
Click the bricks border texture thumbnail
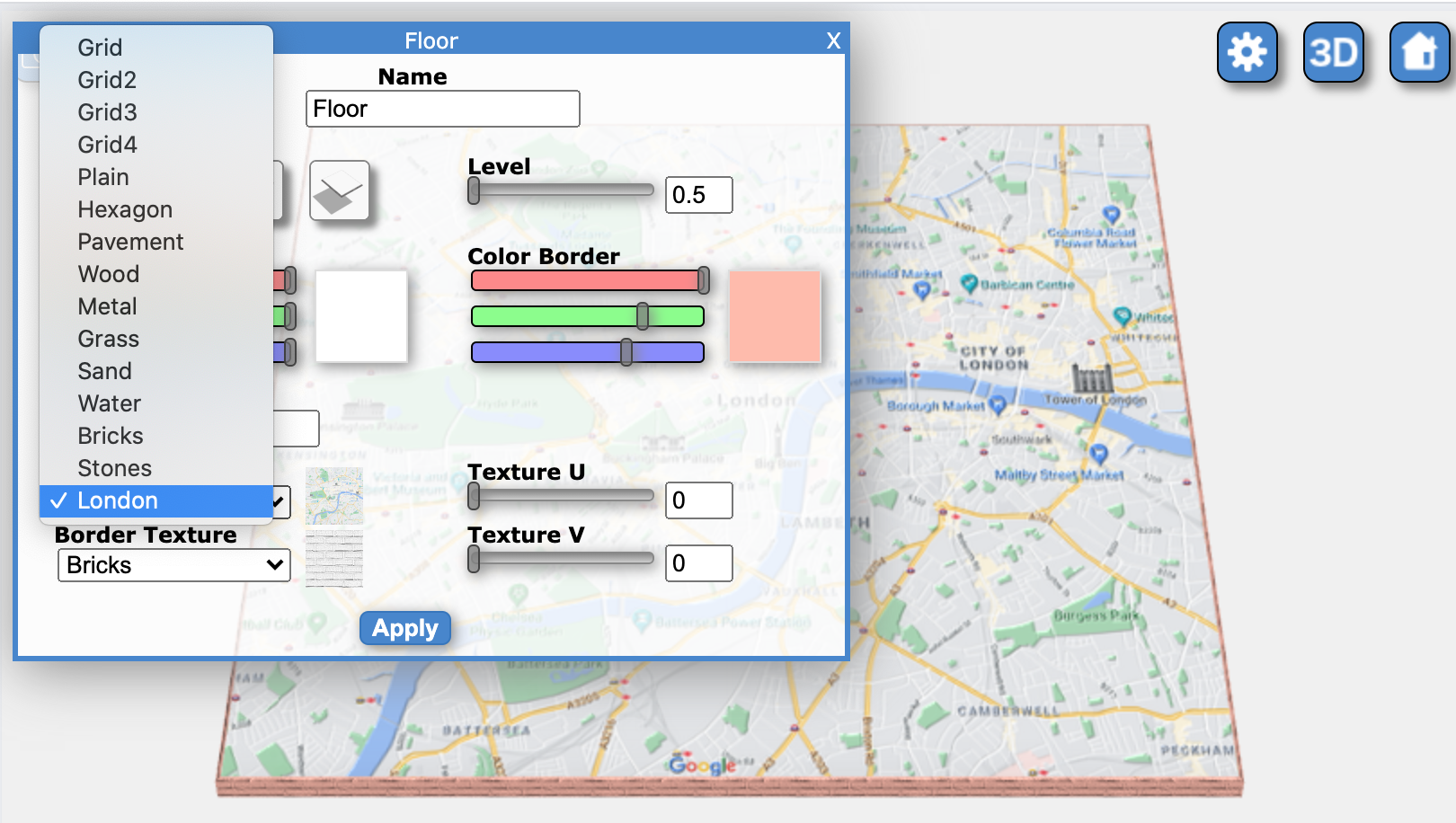click(x=334, y=559)
